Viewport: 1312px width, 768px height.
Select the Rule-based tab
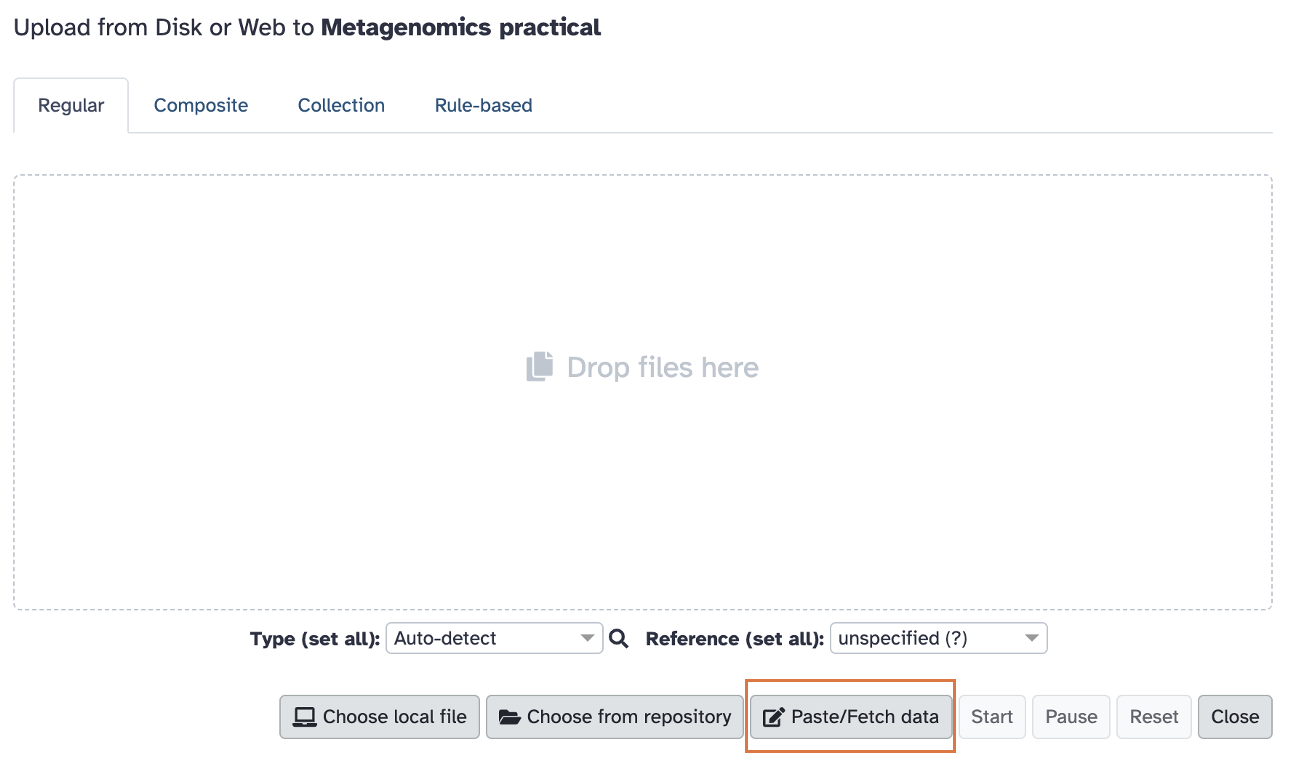pyautogui.click(x=483, y=106)
